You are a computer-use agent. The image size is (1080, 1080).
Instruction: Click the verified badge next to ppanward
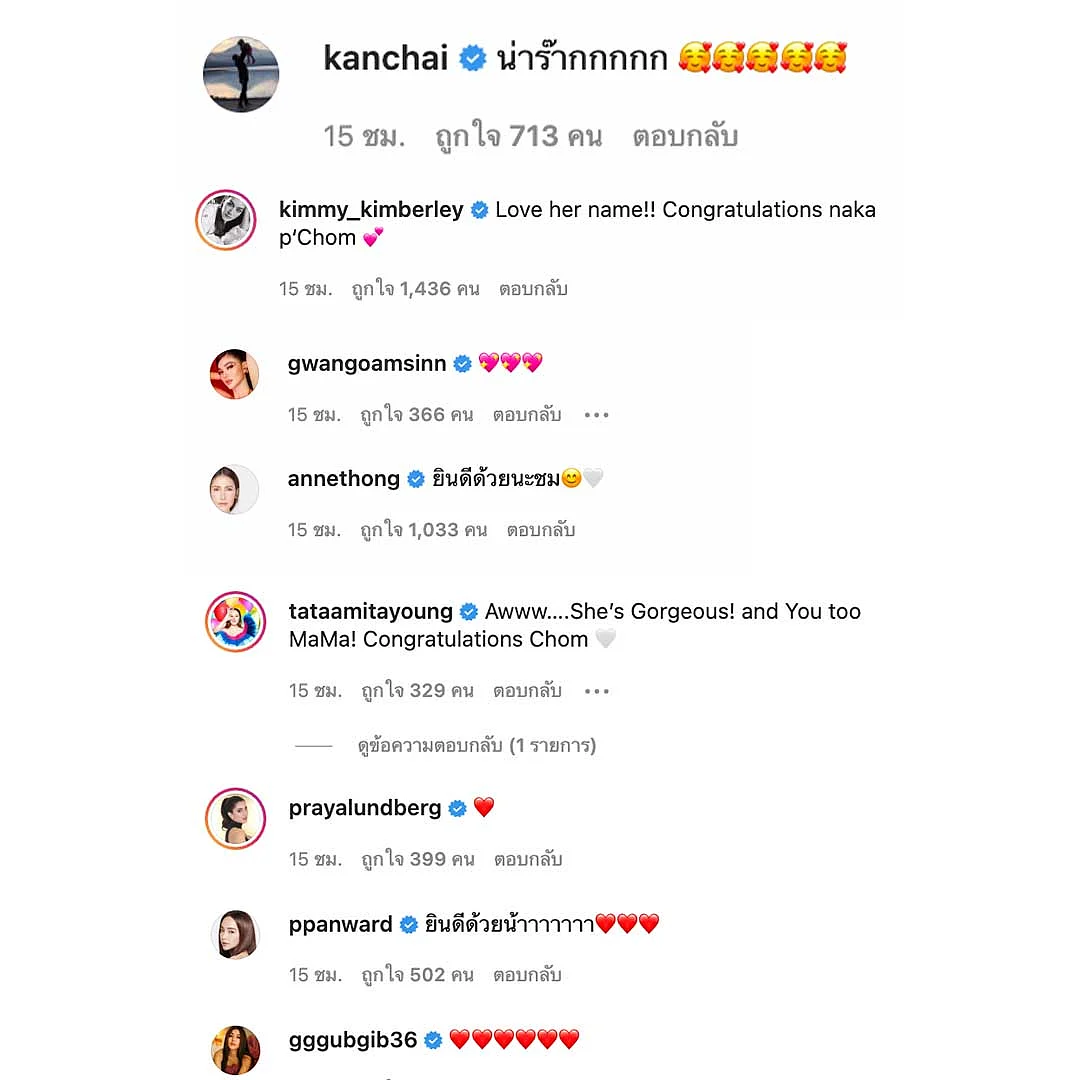[409, 924]
